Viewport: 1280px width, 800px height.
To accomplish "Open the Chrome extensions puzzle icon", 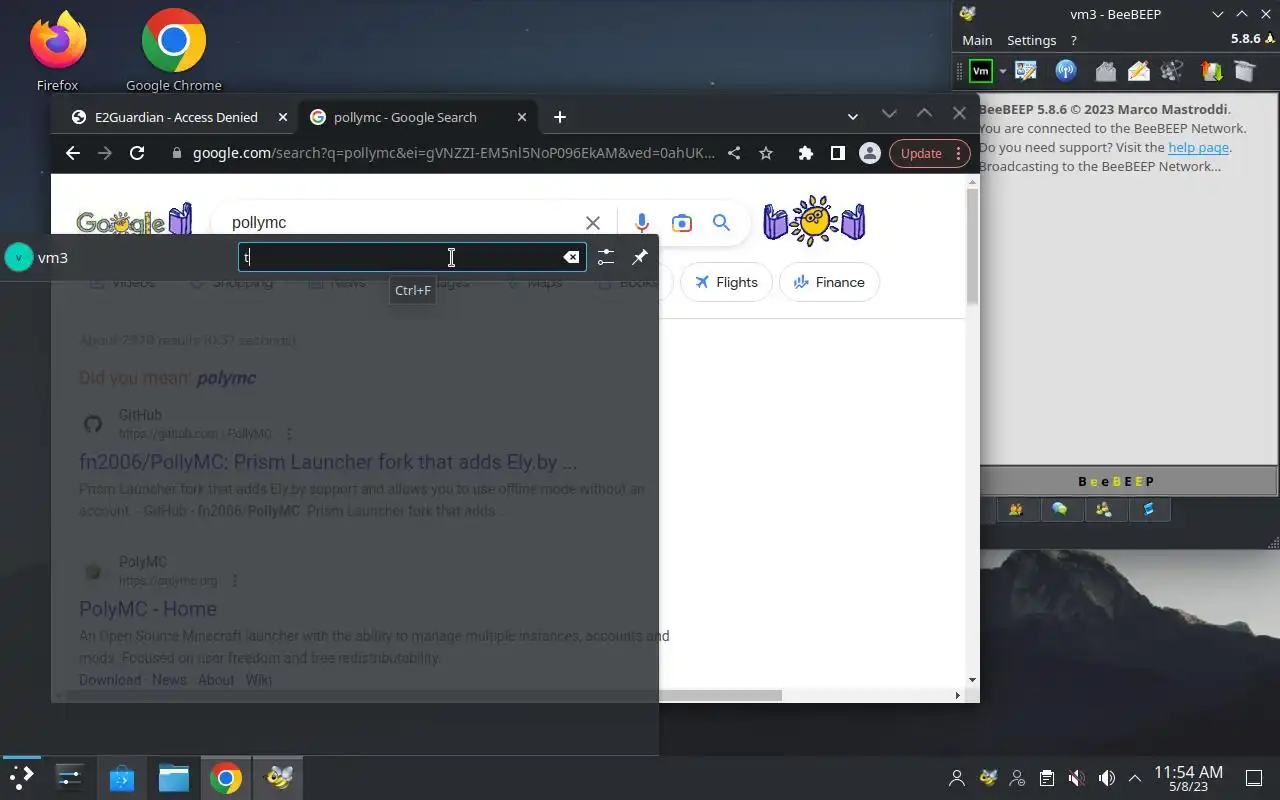I will point(805,153).
